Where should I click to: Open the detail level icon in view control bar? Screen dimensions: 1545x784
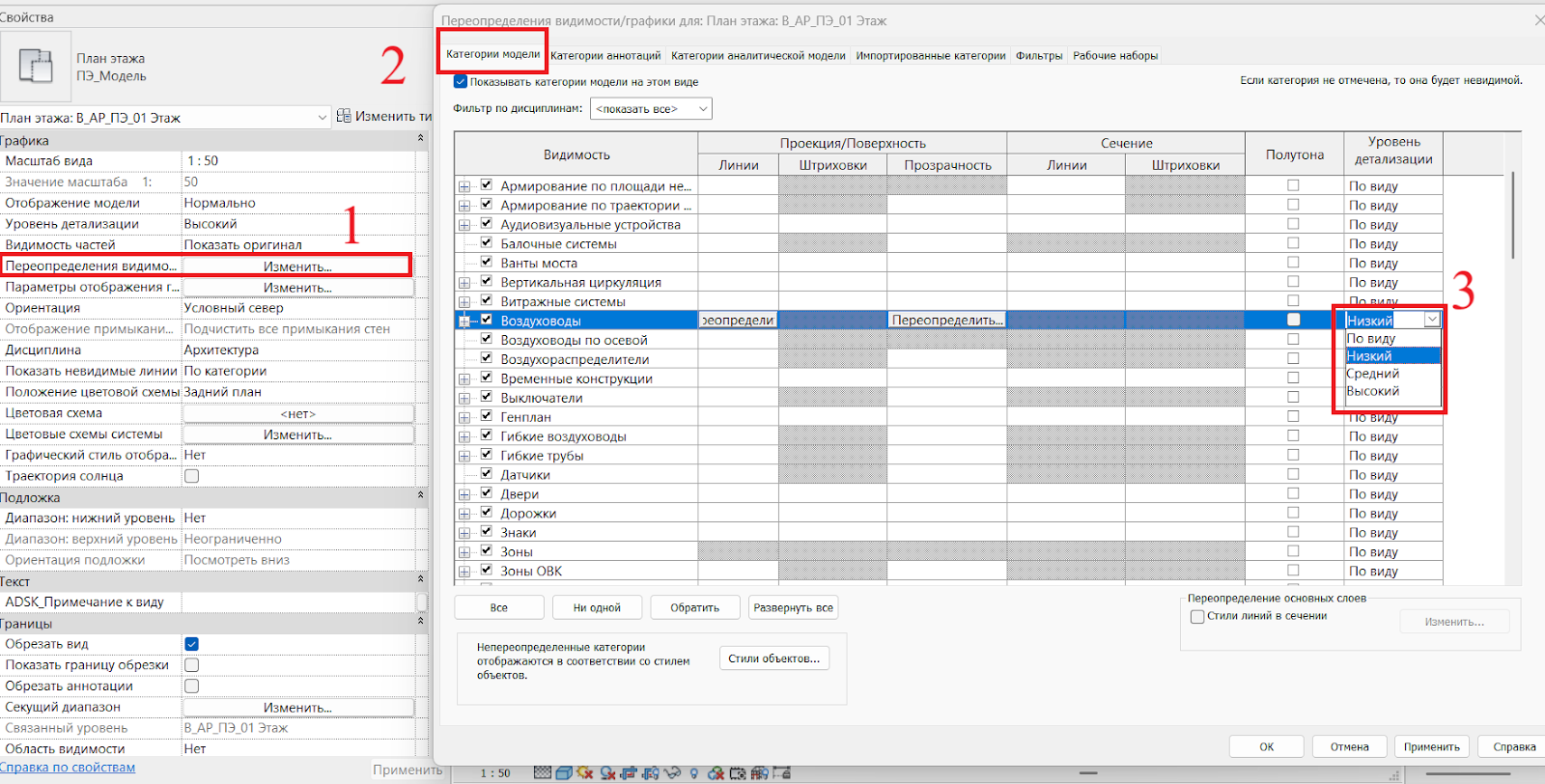543,773
